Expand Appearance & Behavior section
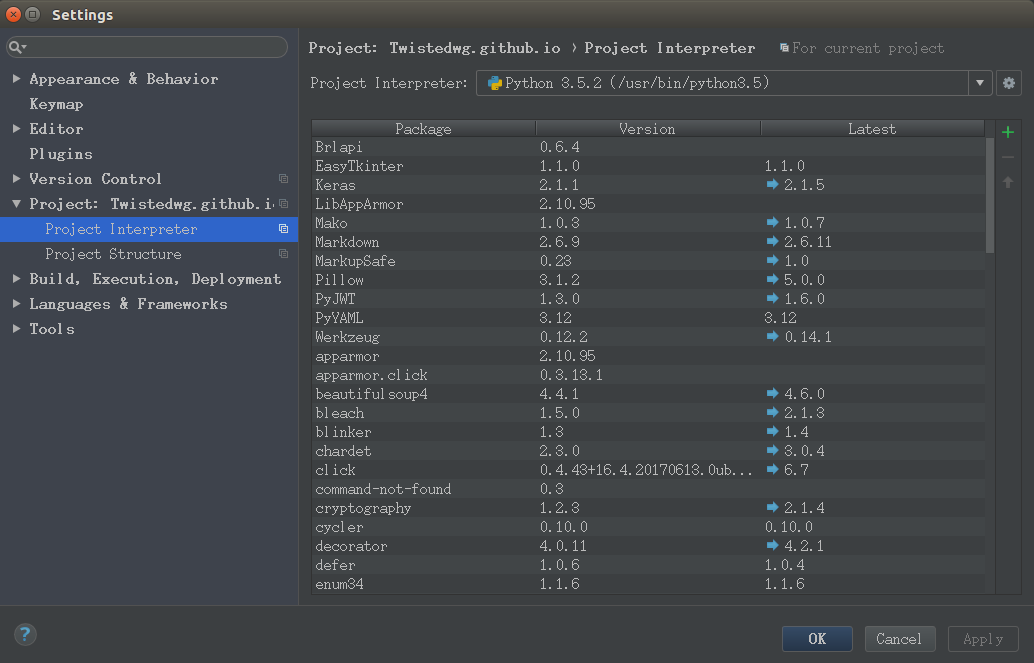Image resolution: width=1034 pixels, height=663 pixels. pyautogui.click(x=16, y=79)
